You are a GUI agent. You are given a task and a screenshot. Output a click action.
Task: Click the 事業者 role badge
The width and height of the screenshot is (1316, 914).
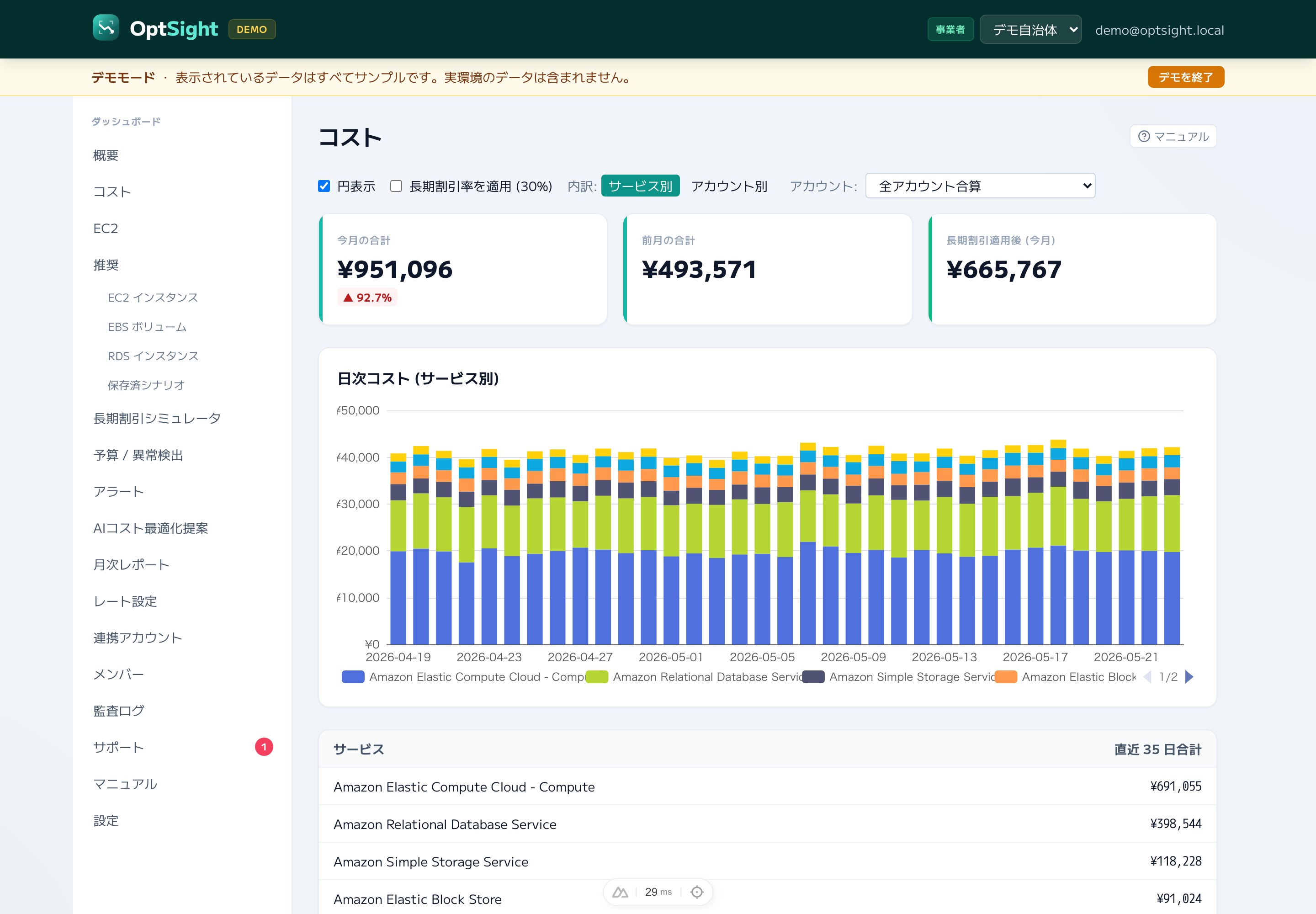tap(950, 29)
